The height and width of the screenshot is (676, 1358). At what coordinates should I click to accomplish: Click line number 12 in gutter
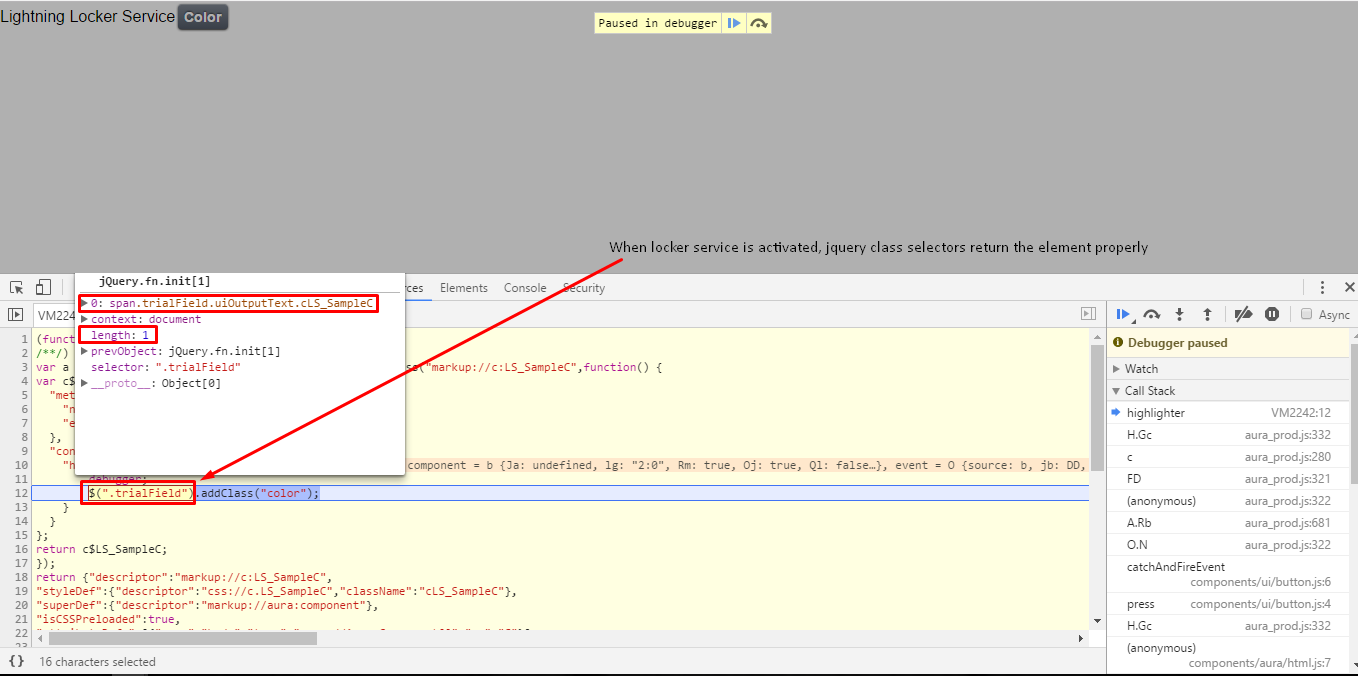pyautogui.click(x=22, y=493)
